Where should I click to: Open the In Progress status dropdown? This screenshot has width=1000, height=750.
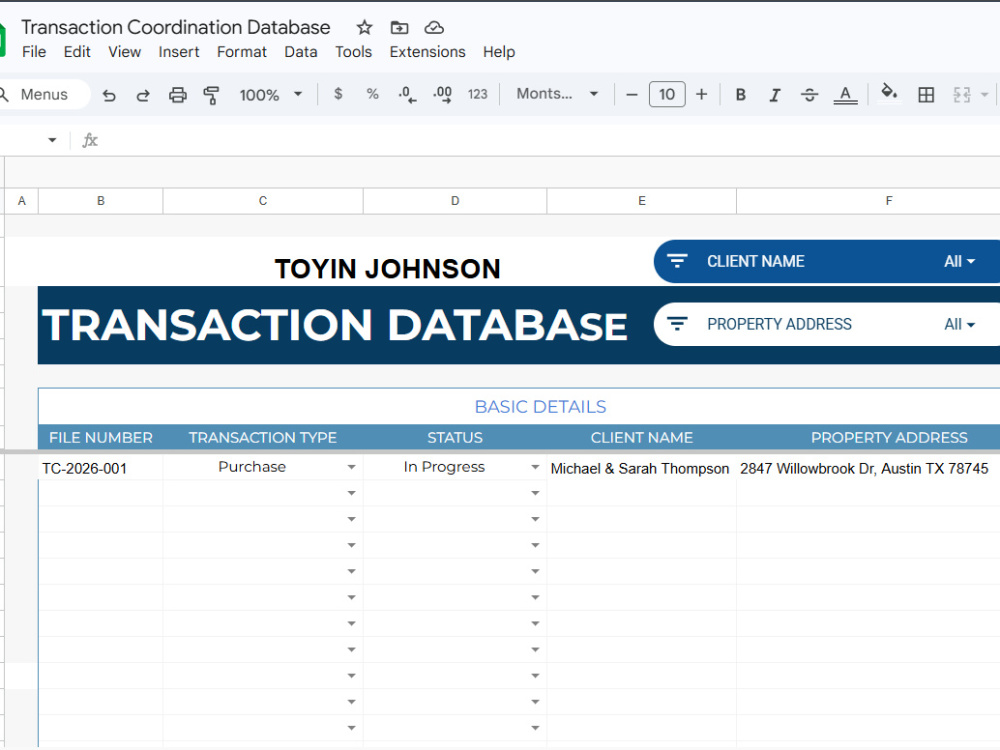tap(535, 467)
